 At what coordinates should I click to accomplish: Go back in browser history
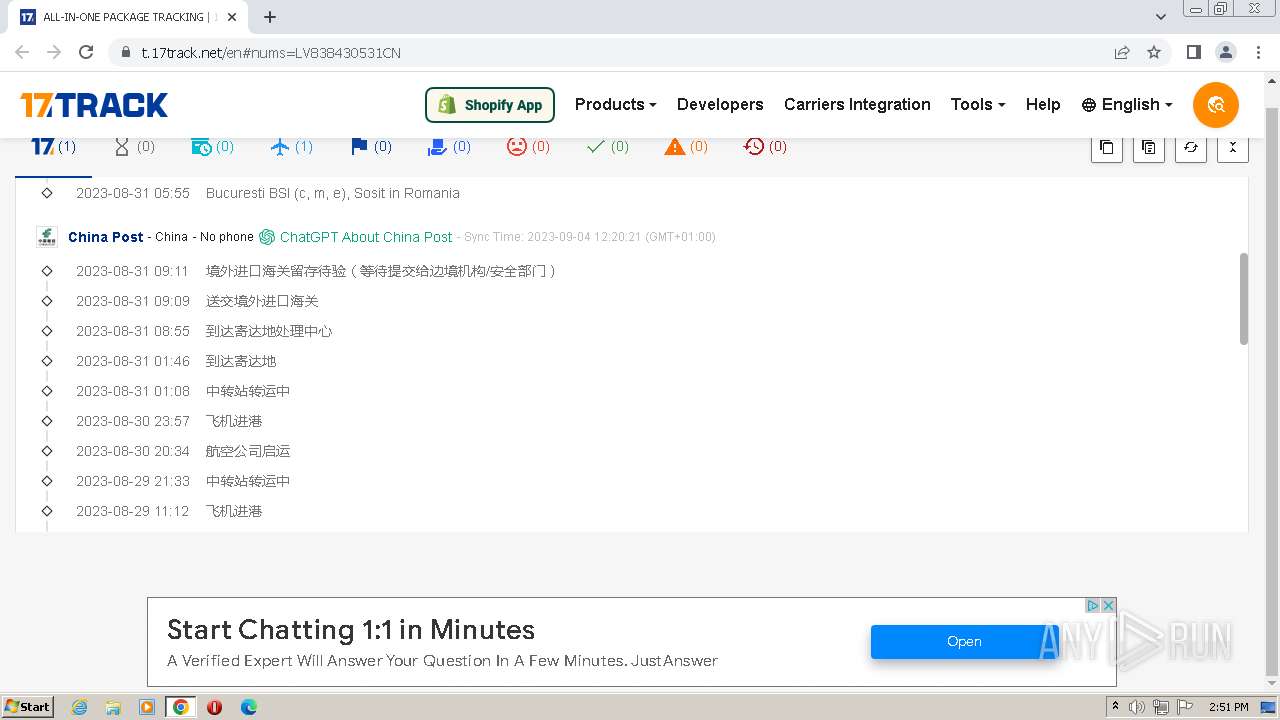[x=22, y=52]
